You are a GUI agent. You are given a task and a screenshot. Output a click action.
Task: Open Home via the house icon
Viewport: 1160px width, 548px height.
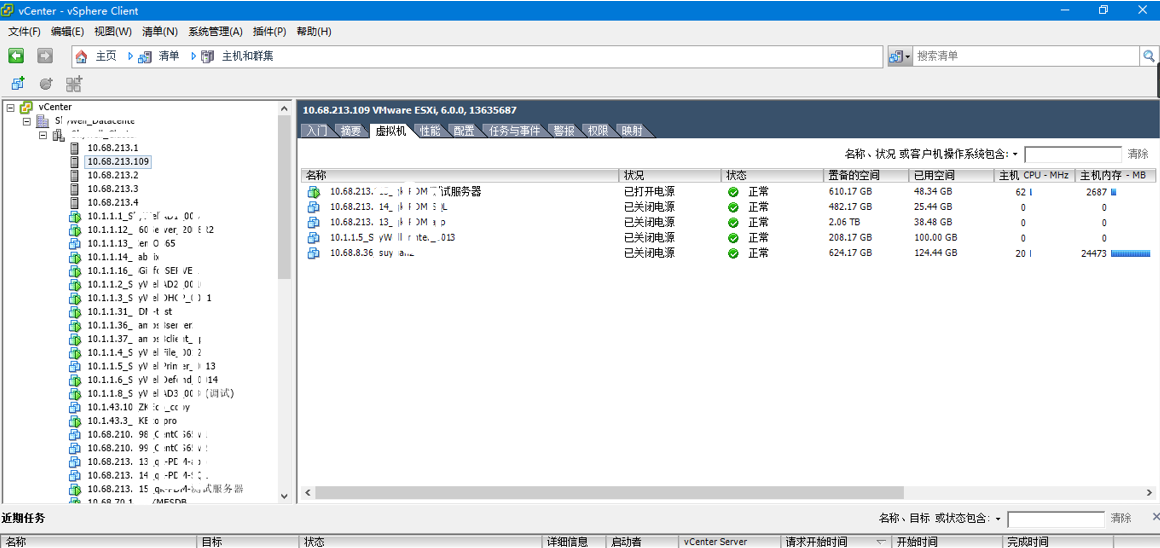(81, 56)
